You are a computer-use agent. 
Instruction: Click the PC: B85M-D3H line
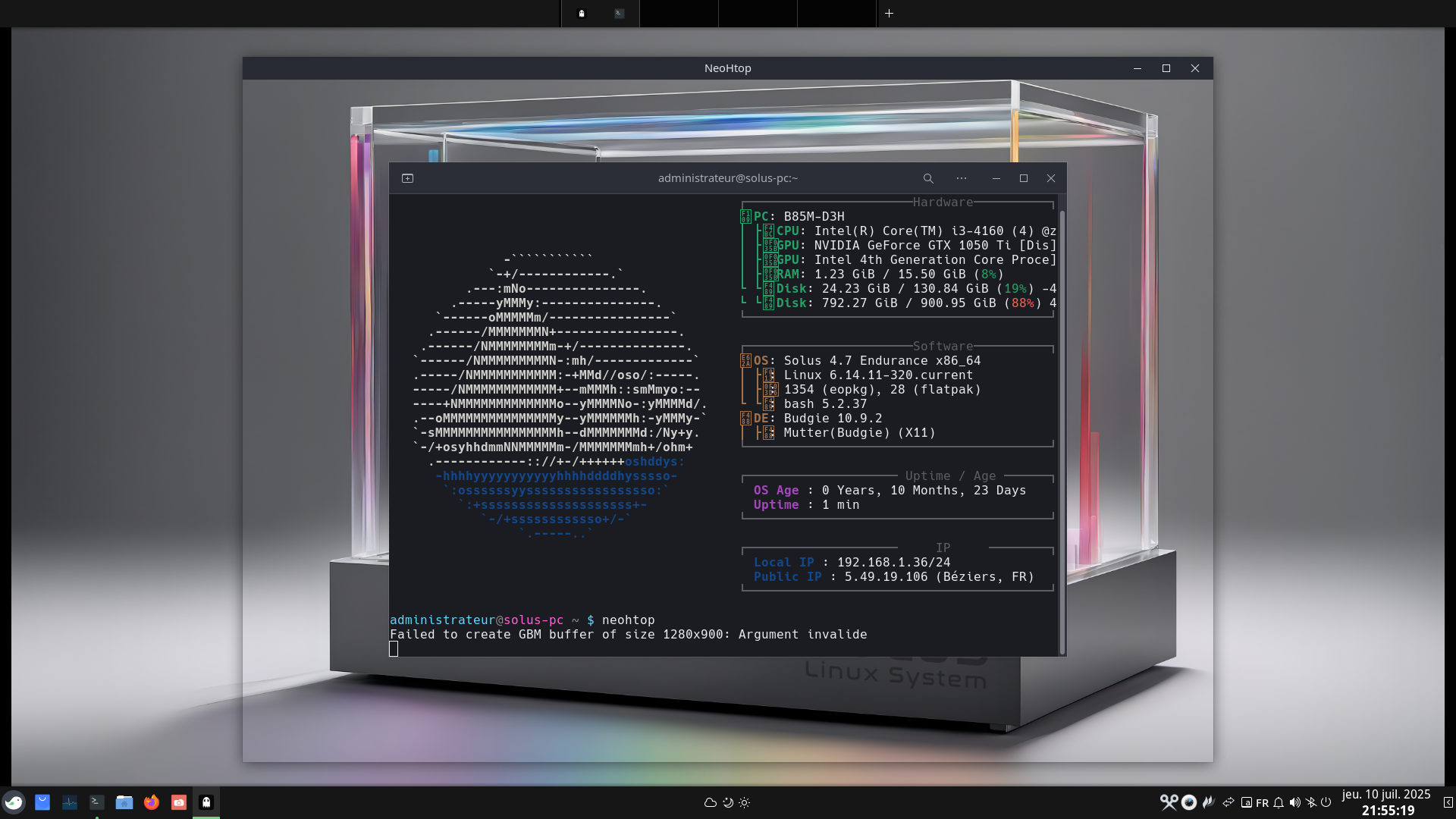click(792, 217)
